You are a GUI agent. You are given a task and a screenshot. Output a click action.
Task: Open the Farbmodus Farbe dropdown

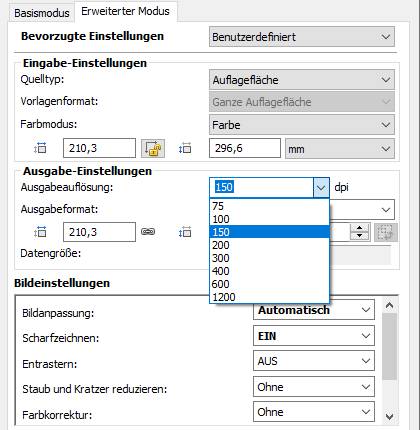click(302, 125)
